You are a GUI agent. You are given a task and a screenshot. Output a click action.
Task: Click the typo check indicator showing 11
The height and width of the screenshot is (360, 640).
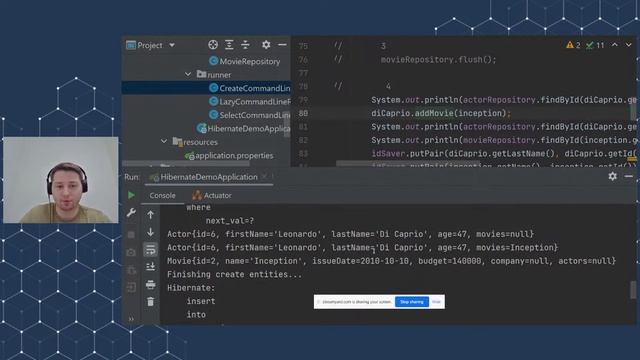click(595, 45)
